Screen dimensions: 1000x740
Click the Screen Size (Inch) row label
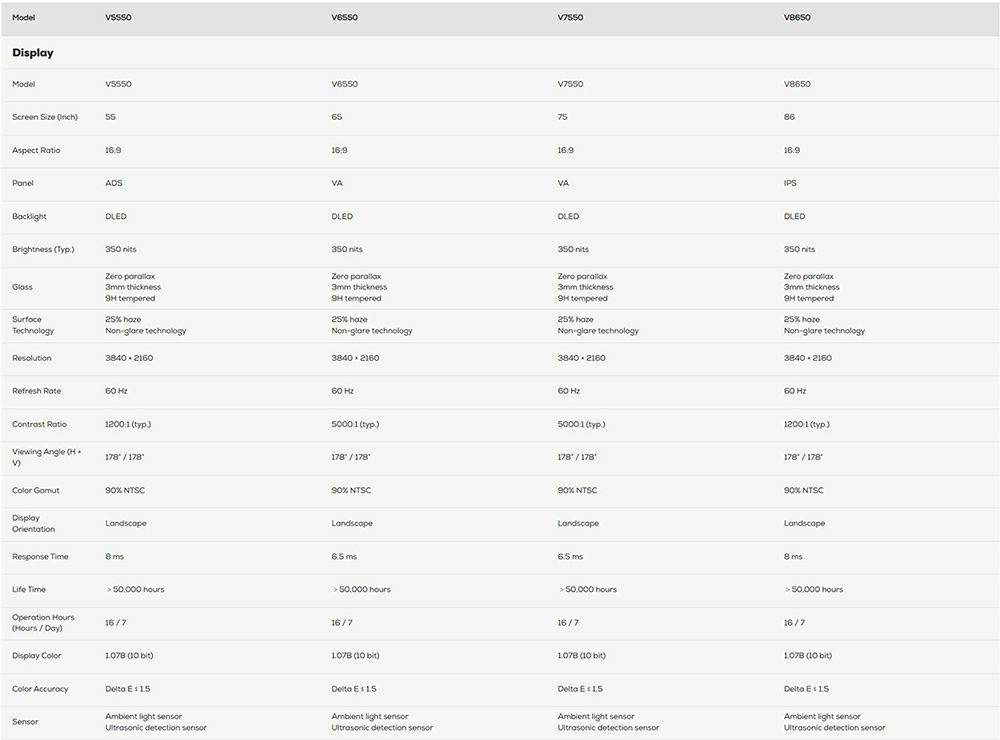pos(45,117)
